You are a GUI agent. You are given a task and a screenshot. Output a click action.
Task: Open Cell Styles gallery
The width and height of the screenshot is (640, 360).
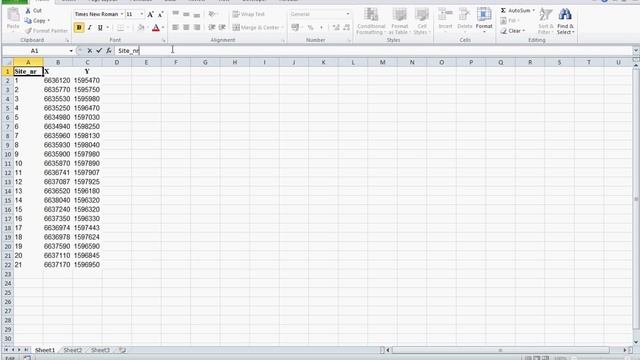[x=422, y=21]
